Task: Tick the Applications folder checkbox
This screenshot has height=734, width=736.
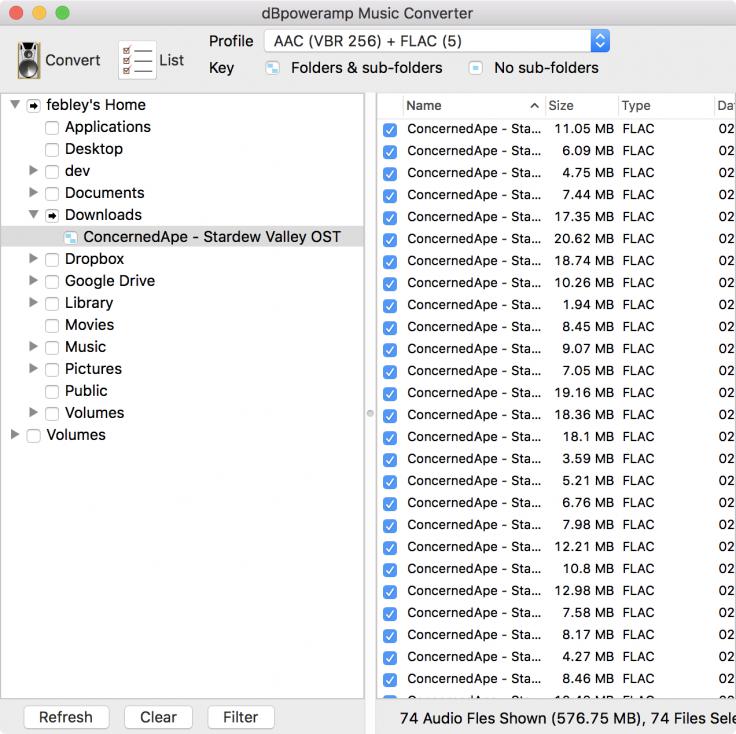Action: (52, 127)
